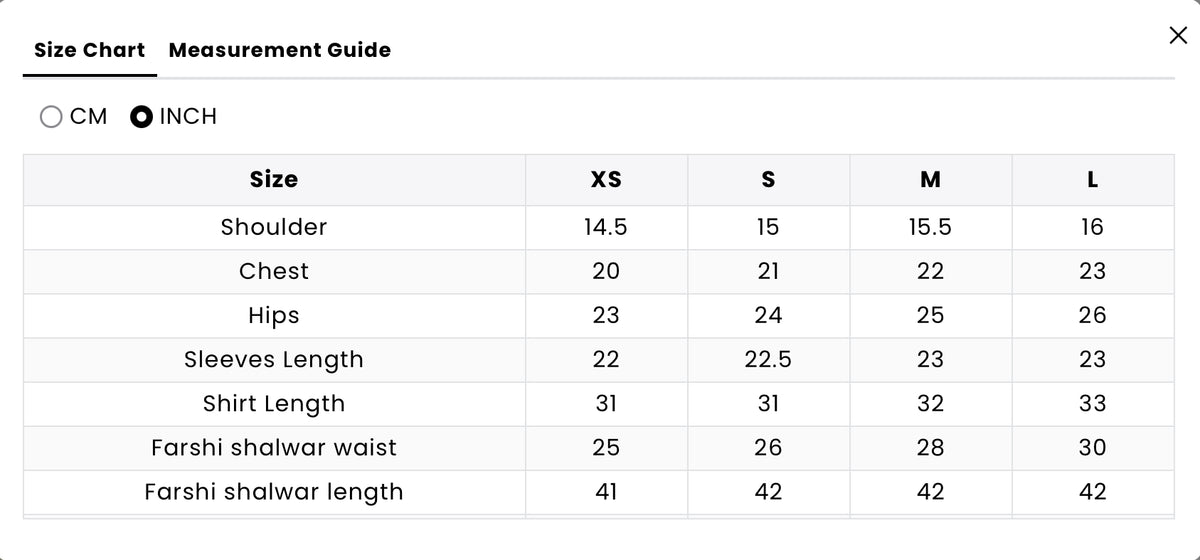Select the Farshi shalwar length row label
The width and height of the screenshot is (1200, 560).
click(x=274, y=492)
